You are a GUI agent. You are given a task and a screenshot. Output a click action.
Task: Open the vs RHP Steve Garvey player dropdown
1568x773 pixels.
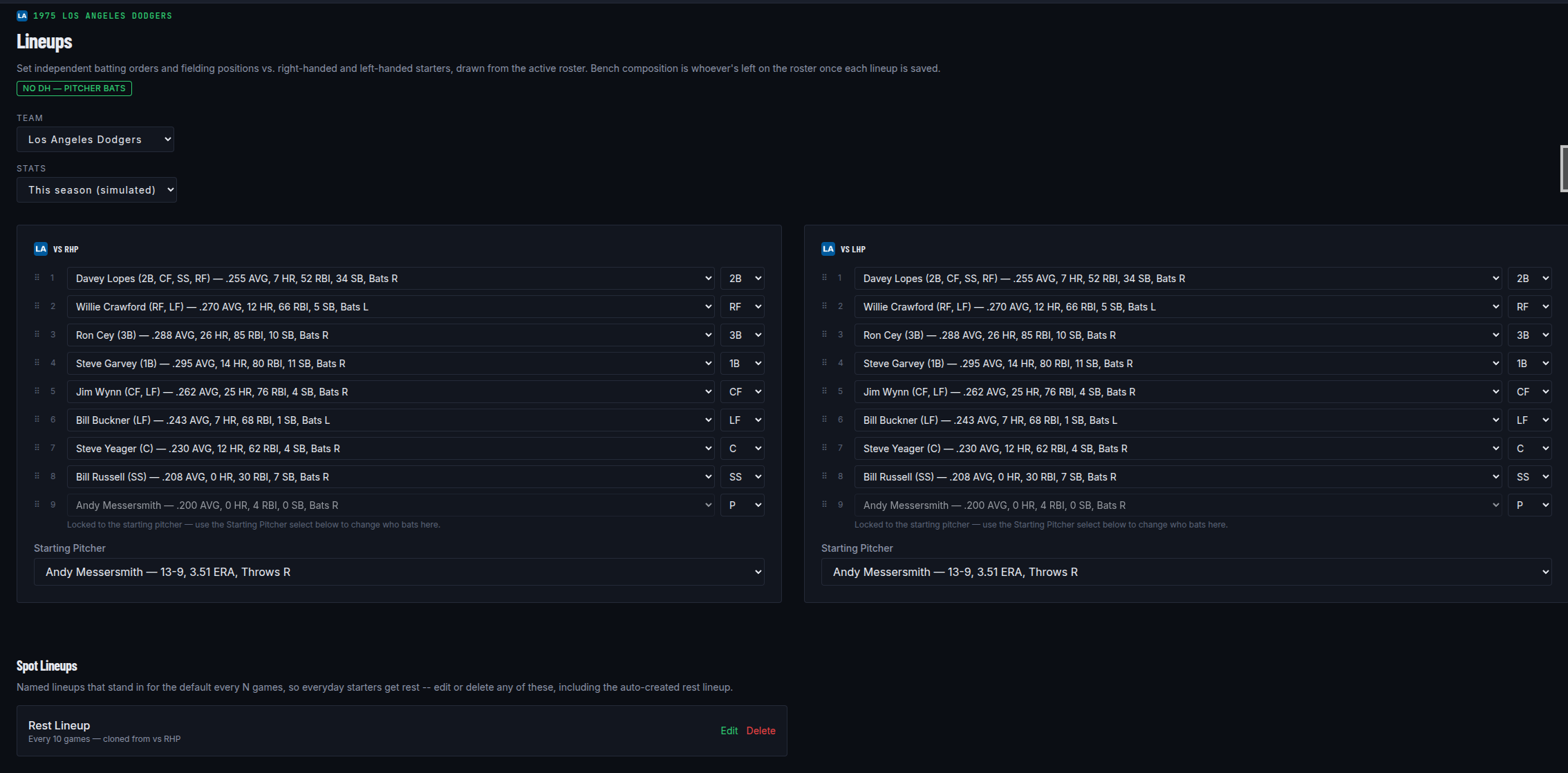click(x=391, y=364)
